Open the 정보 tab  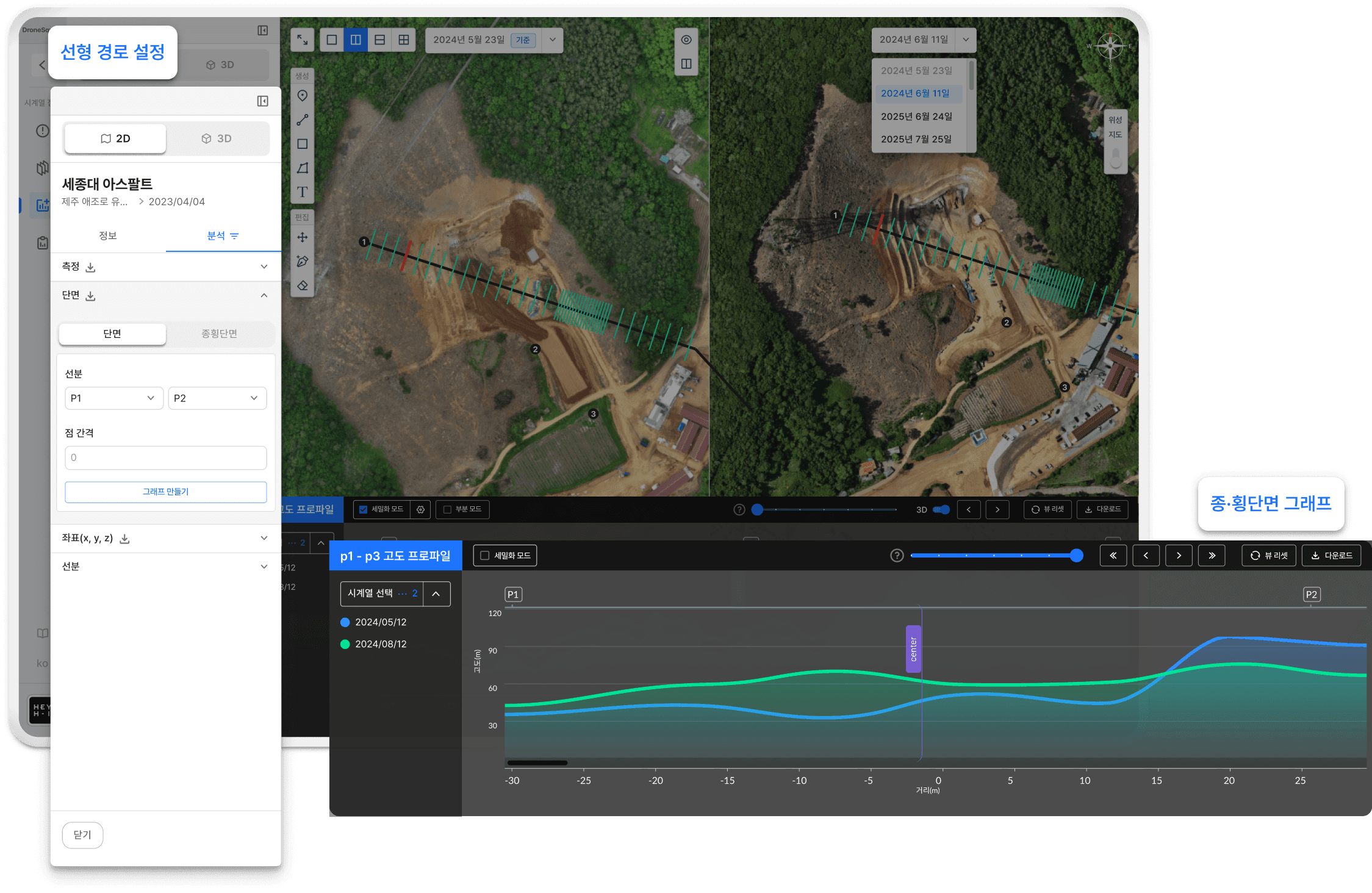coord(108,236)
